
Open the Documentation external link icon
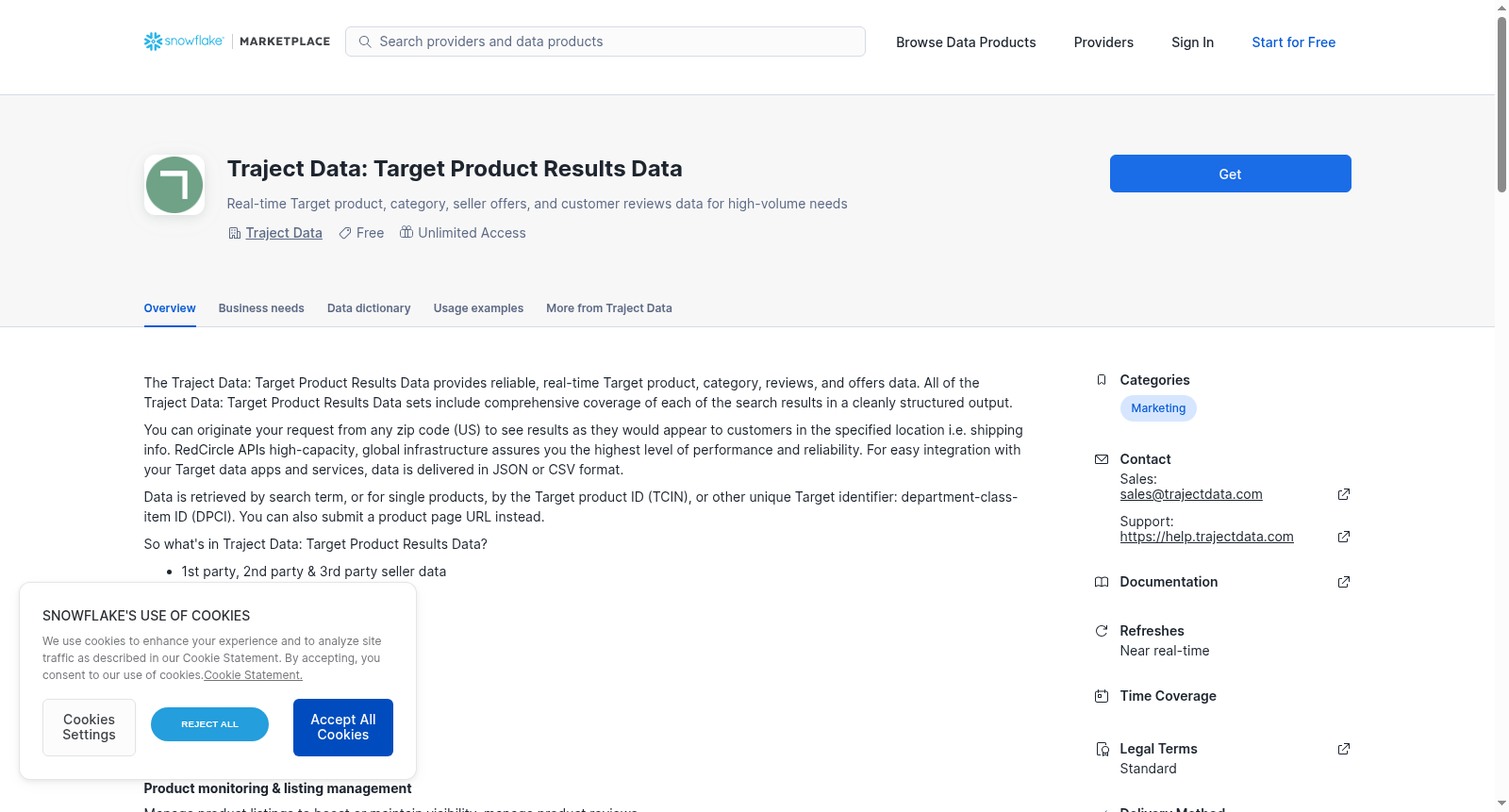(x=1344, y=582)
